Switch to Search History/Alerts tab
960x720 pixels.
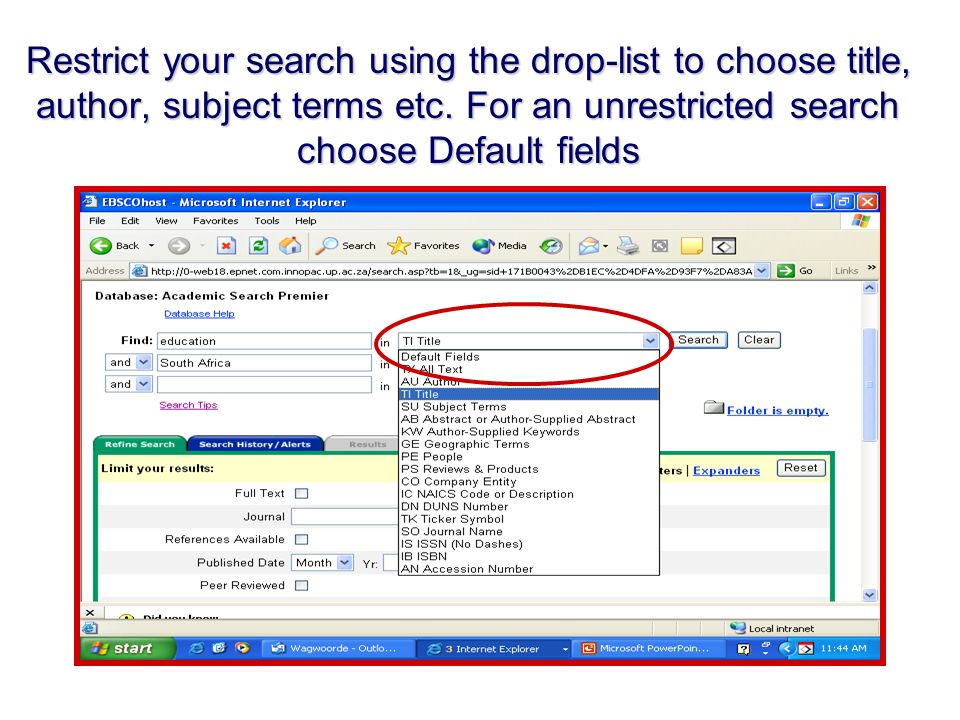pos(255,444)
